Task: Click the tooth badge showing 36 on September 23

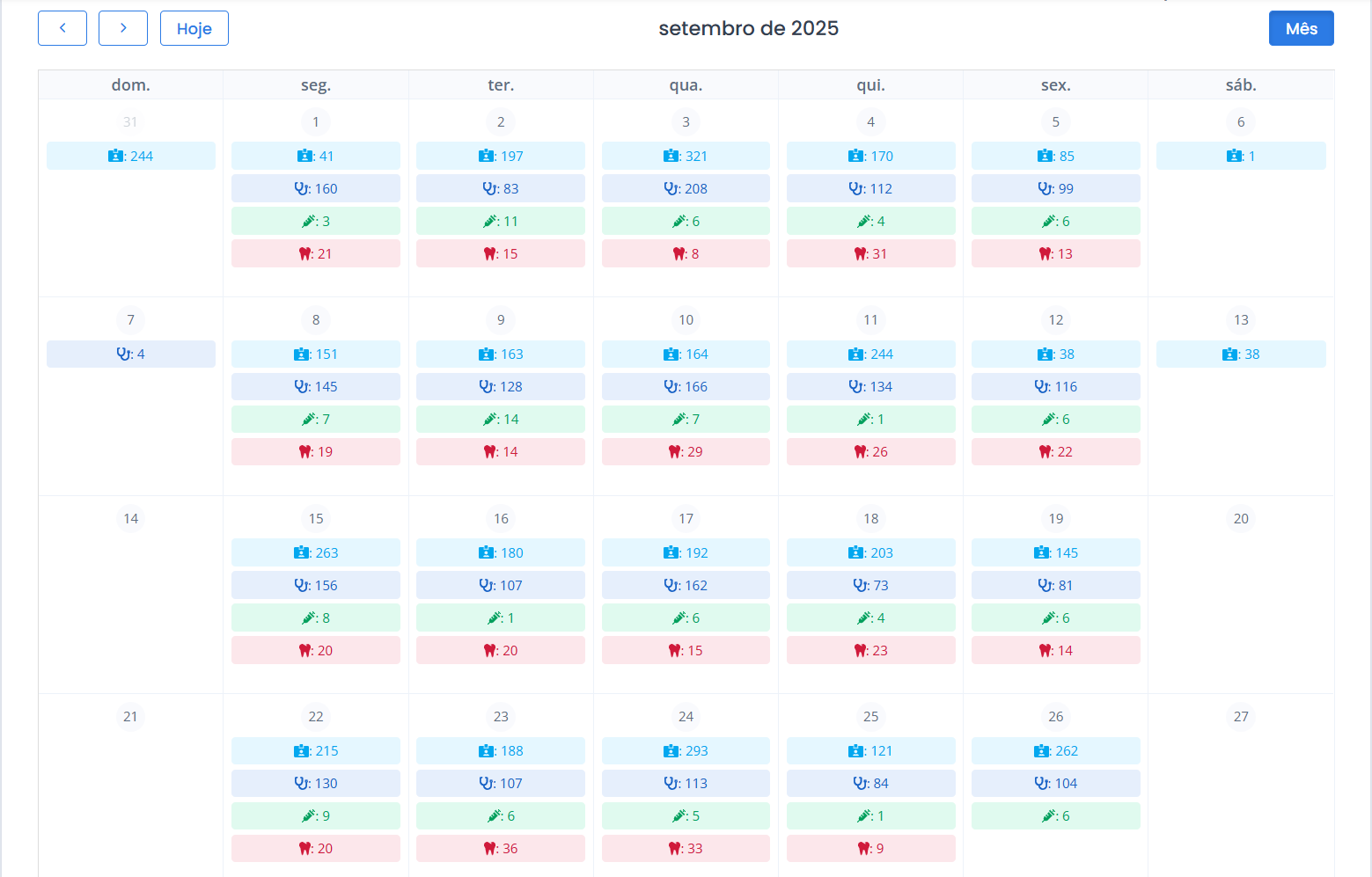Action: coord(501,848)
